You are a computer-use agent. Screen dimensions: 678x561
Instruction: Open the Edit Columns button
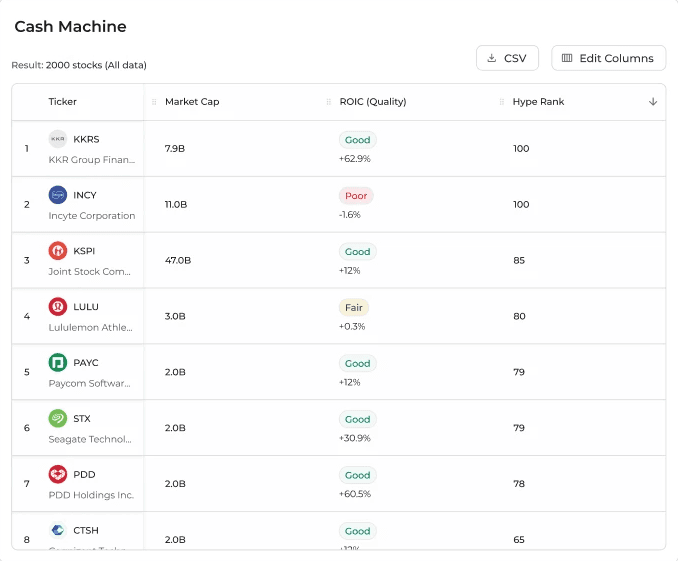tap(608, 58)
